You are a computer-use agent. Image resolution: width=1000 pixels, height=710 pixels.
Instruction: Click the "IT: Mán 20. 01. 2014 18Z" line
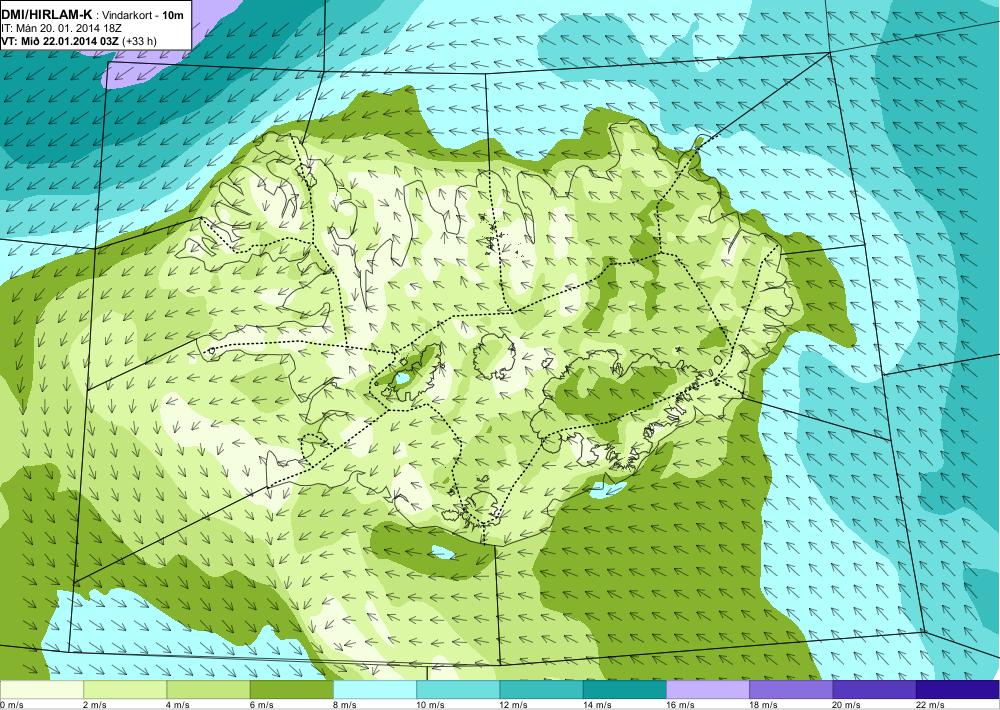point(62,28)
